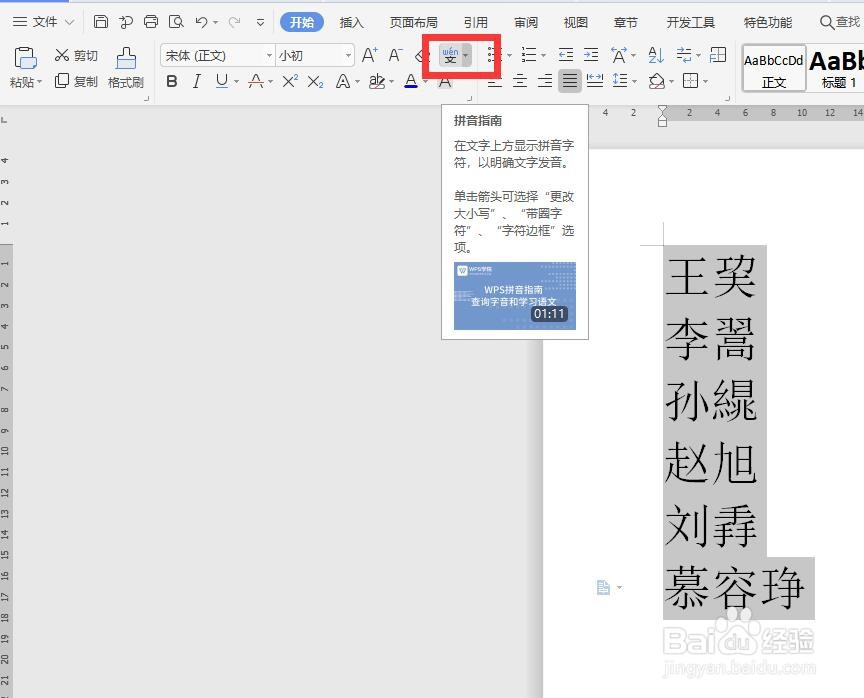Apply the 标题 1 style
The width and height of the screenshot is (864, 698).
836,67
